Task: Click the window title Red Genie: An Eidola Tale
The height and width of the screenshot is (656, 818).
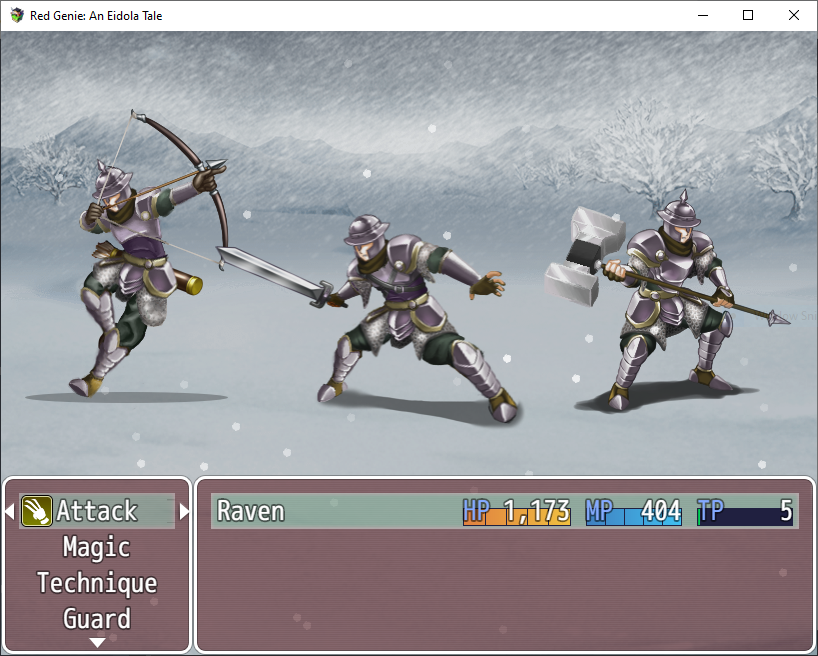Action: click(x=96, y=16)
